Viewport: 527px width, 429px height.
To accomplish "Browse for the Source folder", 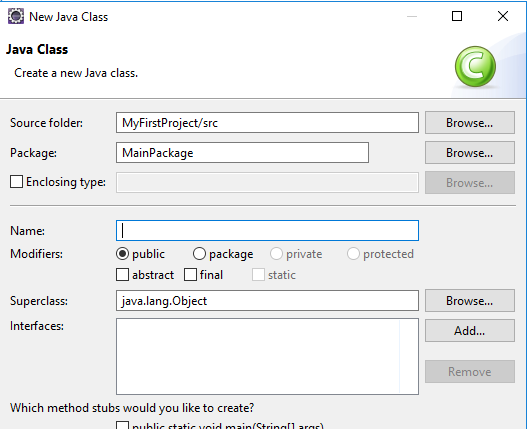I will click(470, 123).
